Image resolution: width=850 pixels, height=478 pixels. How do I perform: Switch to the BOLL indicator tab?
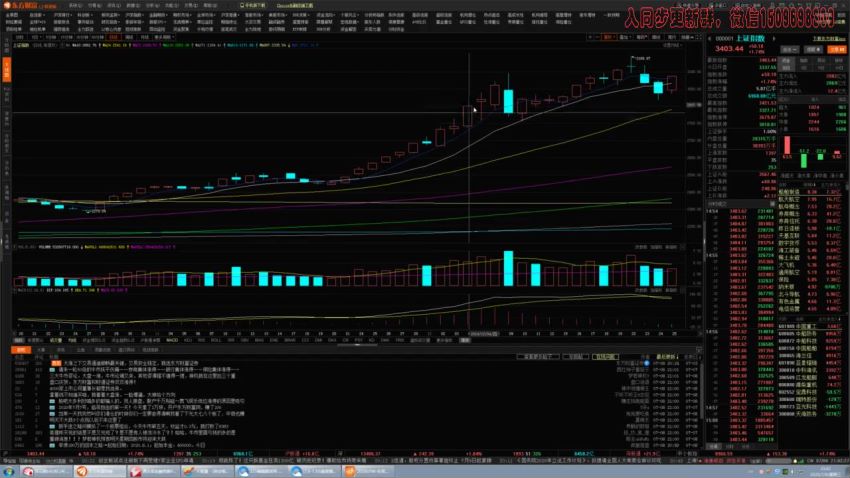(x=216, y=340)
